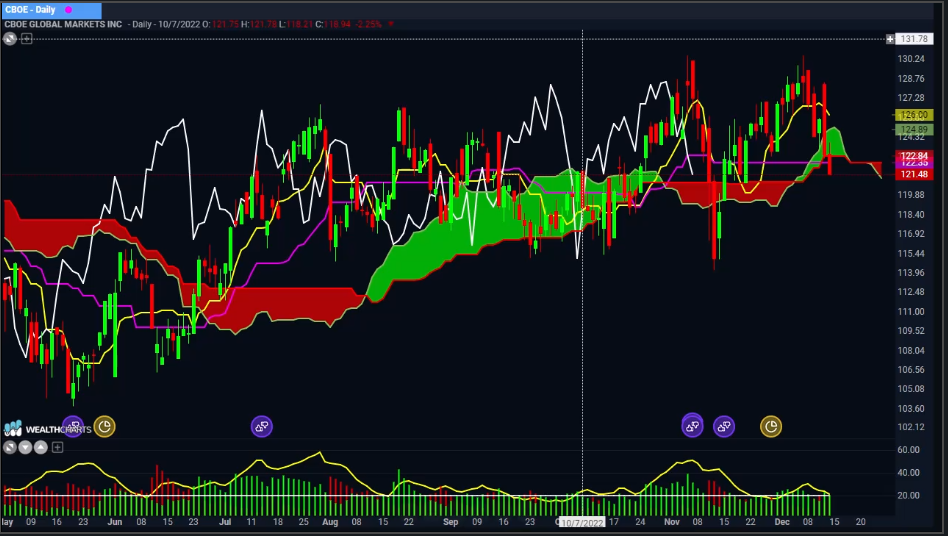Click the plus icon beside 131.78 price label
The height and width of the screenshot is (536, 948).
pos(890,39)
